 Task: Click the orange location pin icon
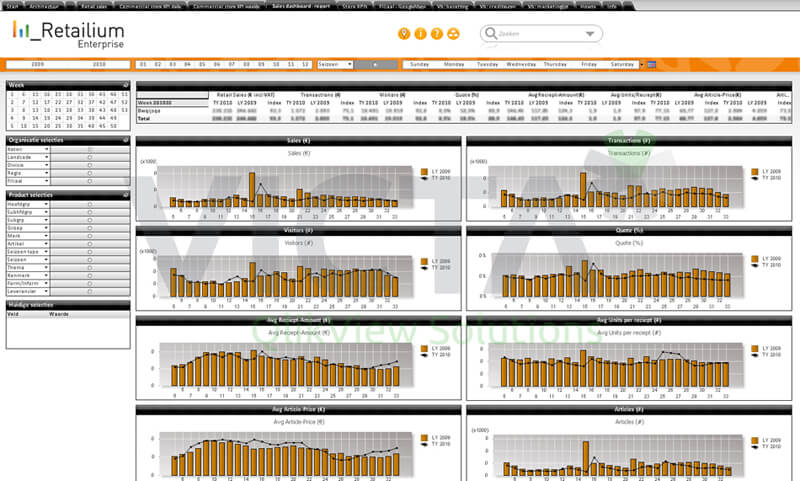404,34
